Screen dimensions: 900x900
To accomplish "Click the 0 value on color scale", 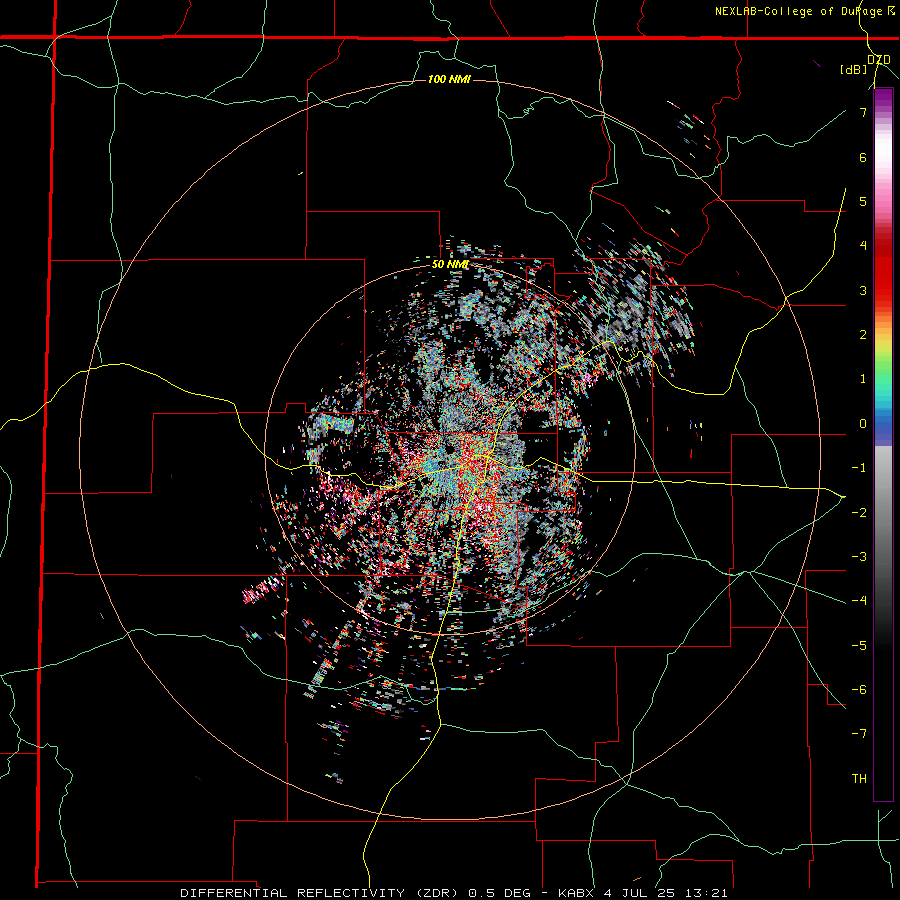I will (863, 423).
